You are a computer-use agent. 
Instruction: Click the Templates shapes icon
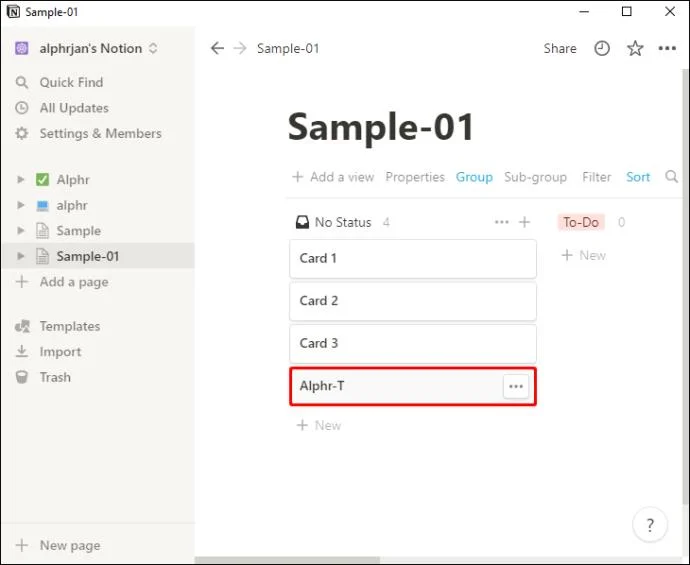pyautogui.click(x=22, y=326)
